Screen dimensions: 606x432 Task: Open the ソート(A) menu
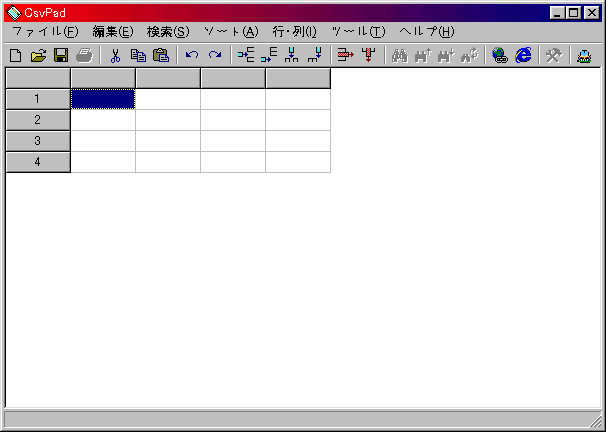pos(231,32)
